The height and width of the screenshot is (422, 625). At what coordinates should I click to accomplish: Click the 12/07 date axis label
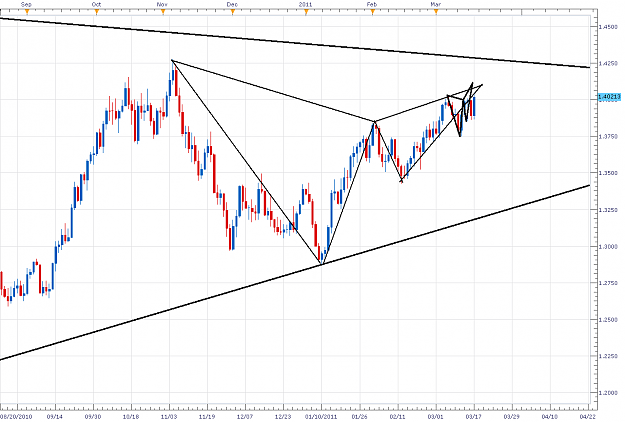click(245, 416)
